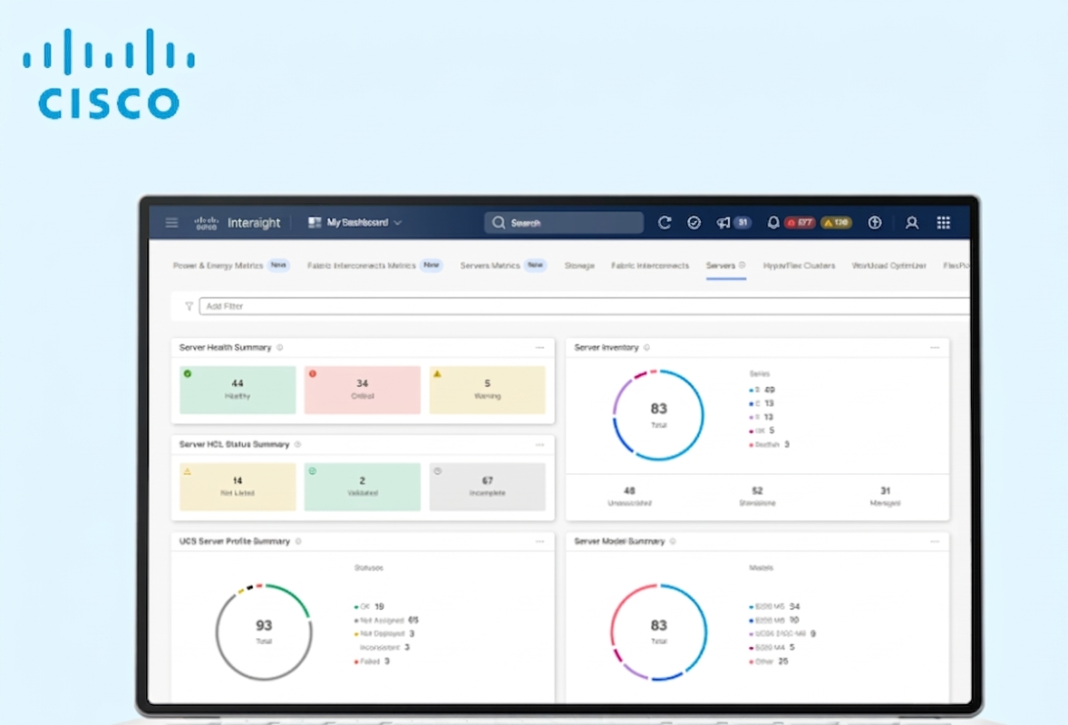Switch to Fabric Interconnects tab
The height and width of the screenshot is (725, 1068).
pos(650,266)
